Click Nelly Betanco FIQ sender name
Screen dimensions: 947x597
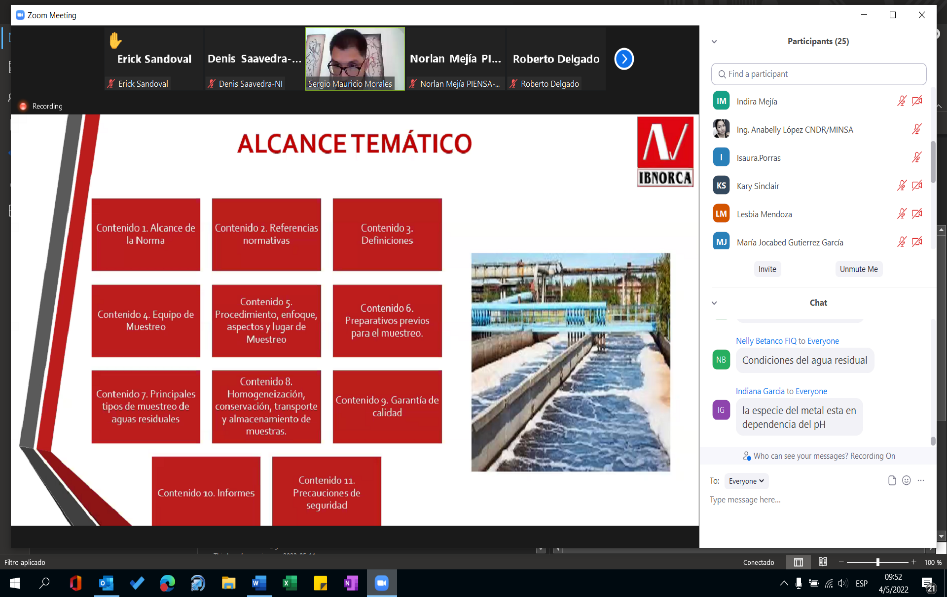[x=766, y=341]
